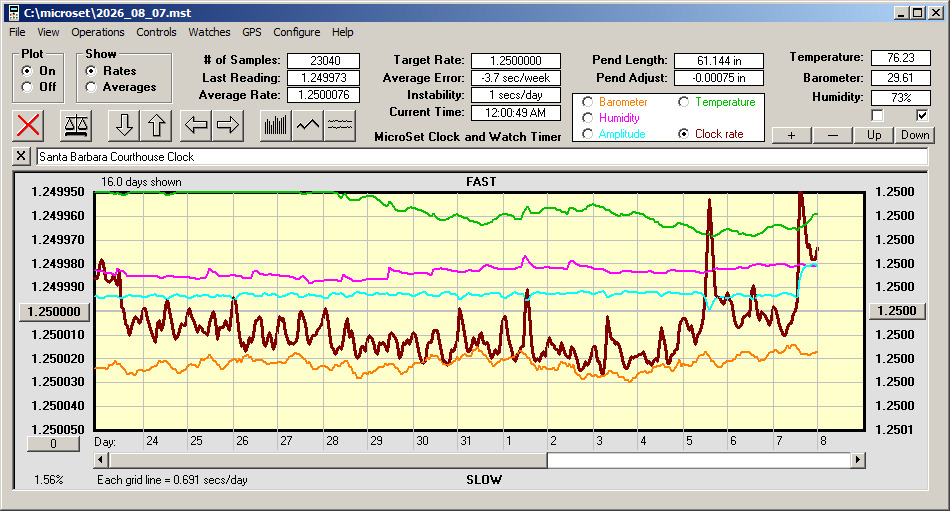Select the Barometer radio button
Image resolution: width=950 pixels, height=511 pixels.
coord(587,102)
